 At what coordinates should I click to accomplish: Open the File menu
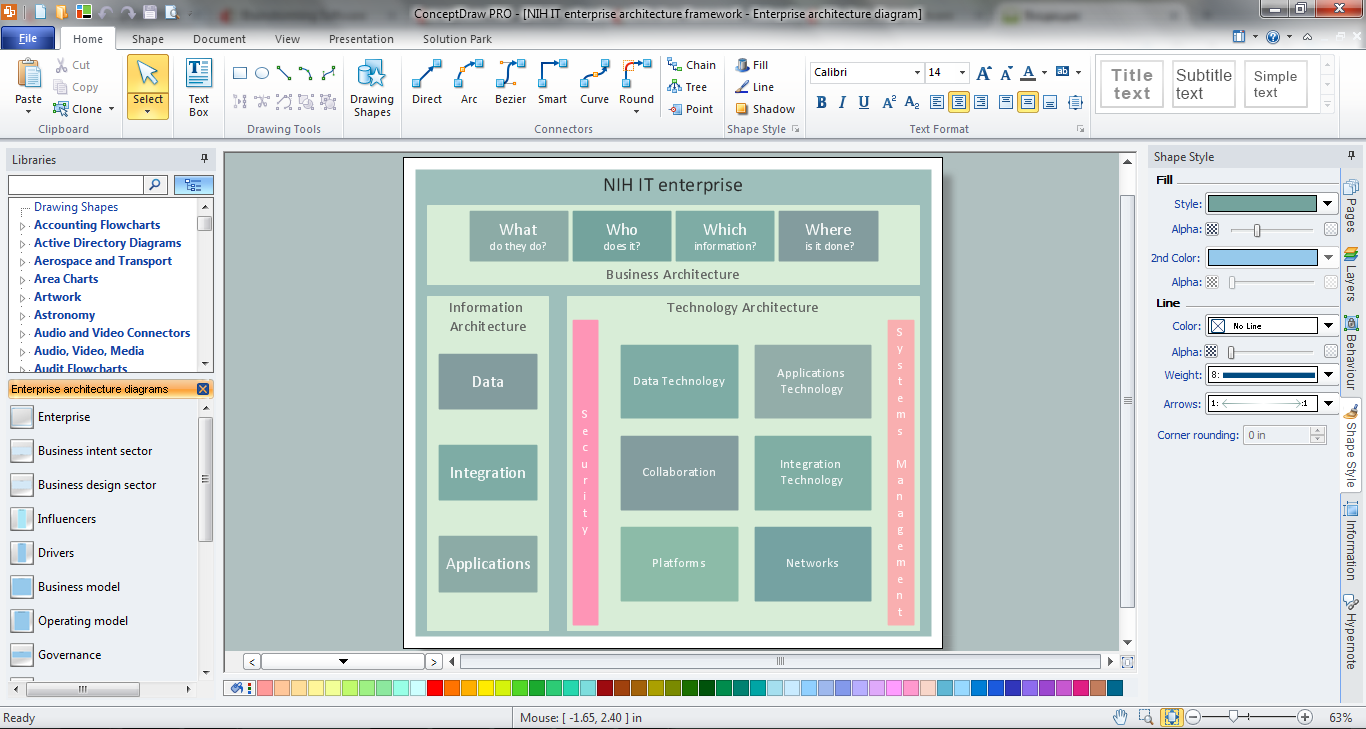pos(28,39)
